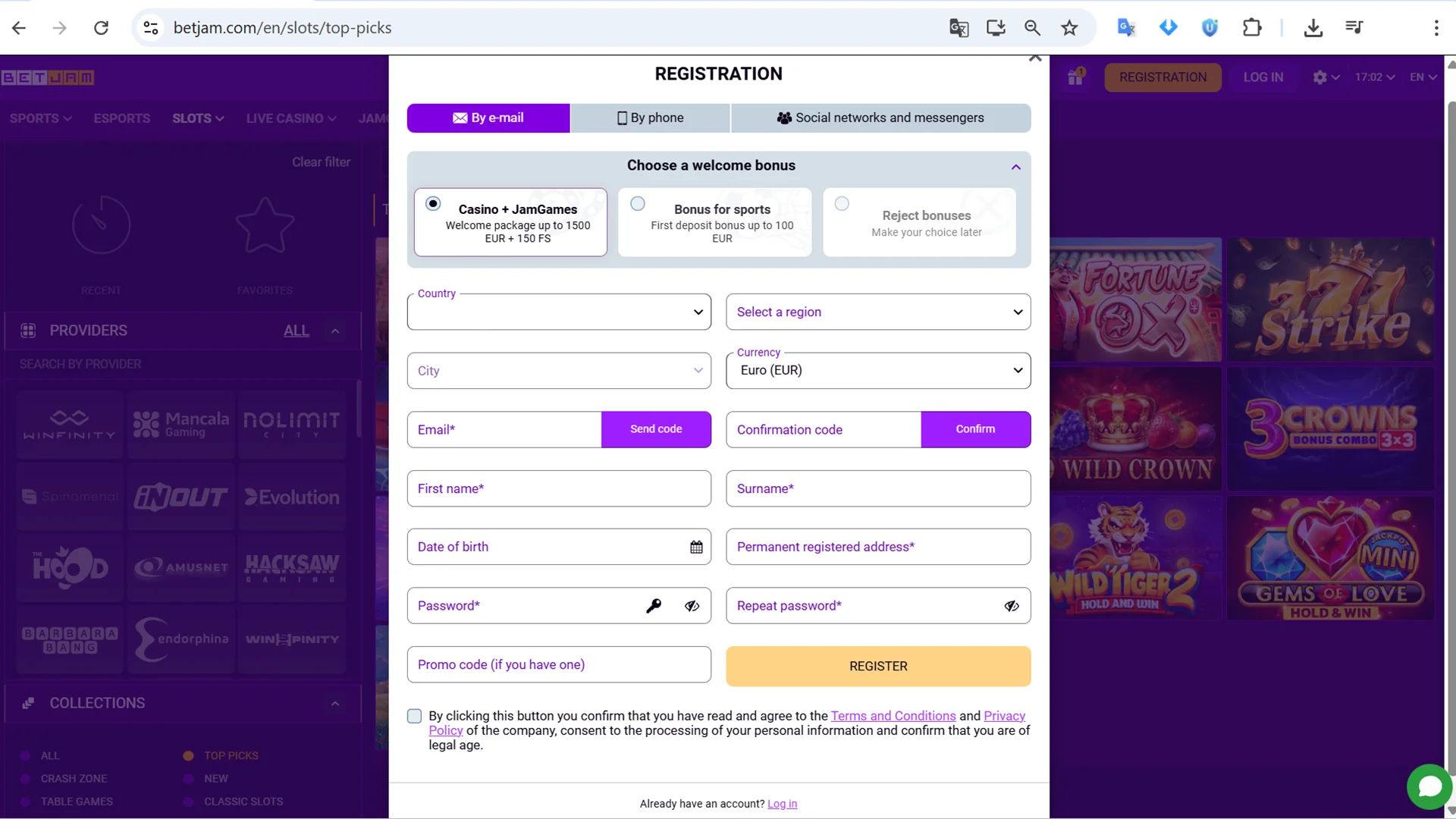1456x819 pixels.
Task: Expand the Select a region dropdown
Action: (x=878, y=312)
